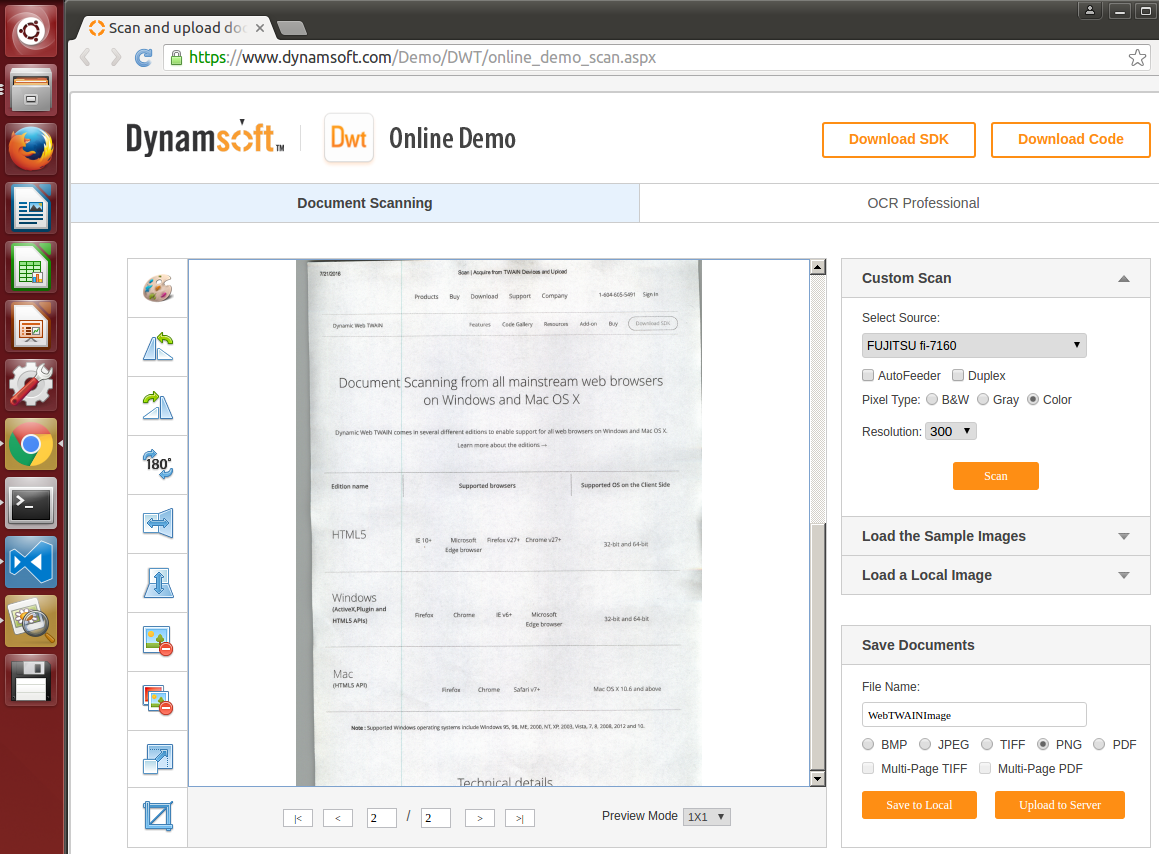Select Gray pixel type
Screen dimensions: 1159x854
pos(983,400)
